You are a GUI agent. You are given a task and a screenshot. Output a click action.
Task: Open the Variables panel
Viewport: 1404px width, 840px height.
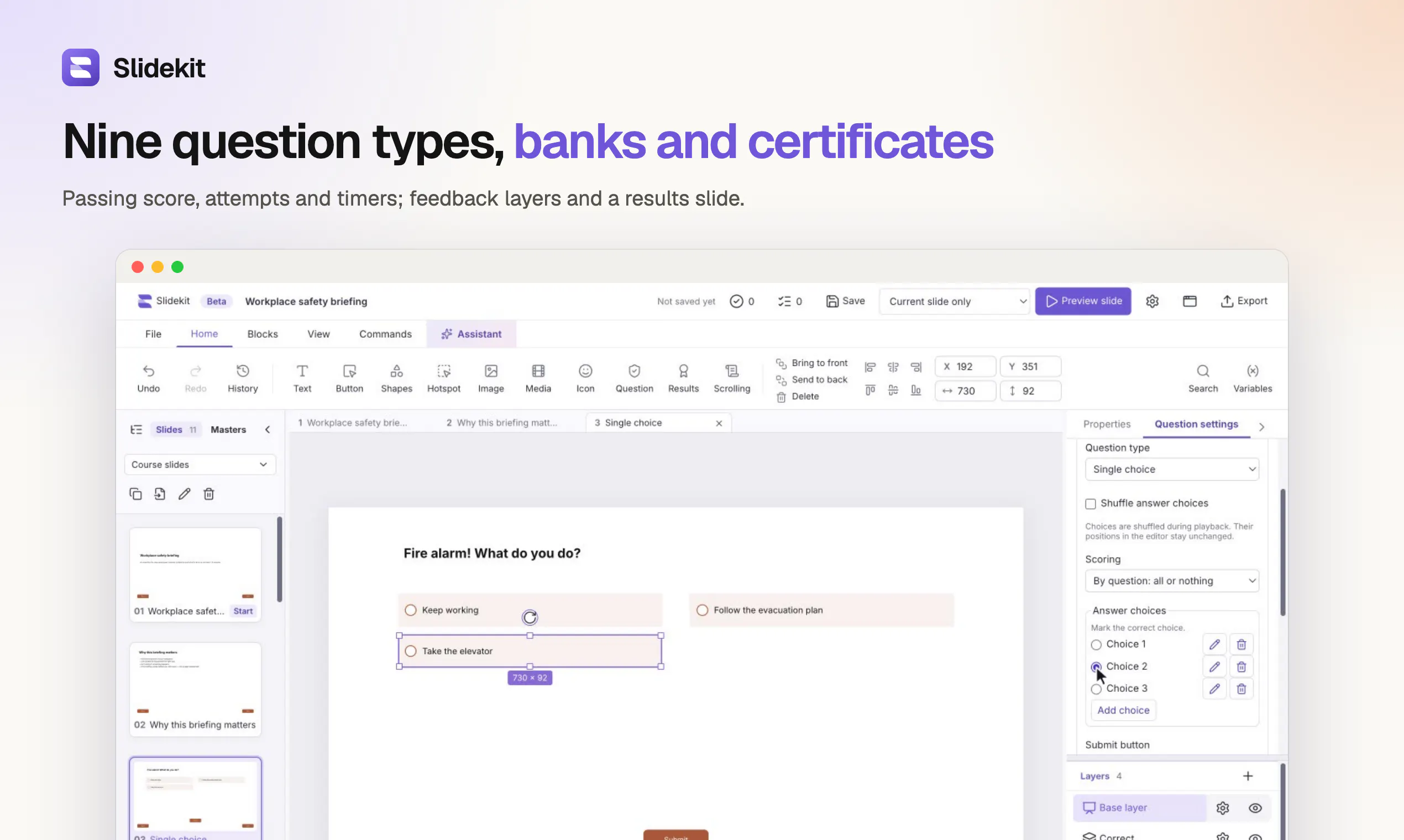click(x=1253, y=378)
